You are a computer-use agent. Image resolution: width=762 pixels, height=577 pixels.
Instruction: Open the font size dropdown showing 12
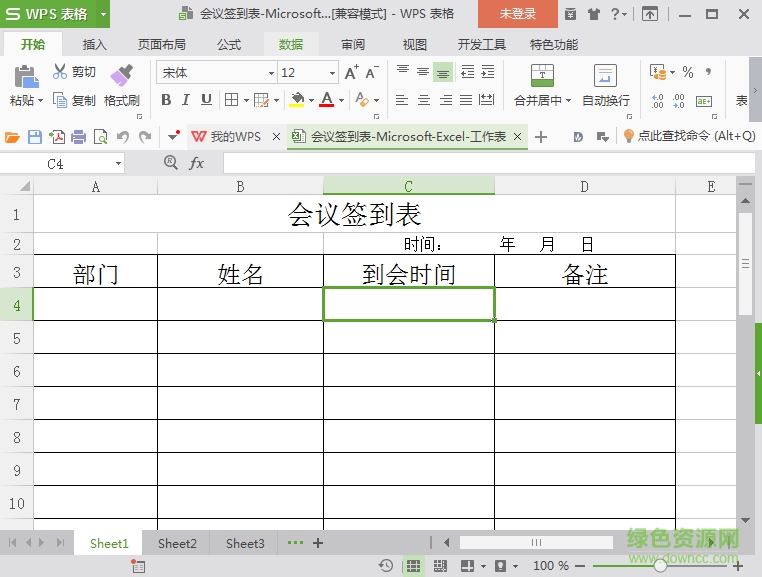[332, 73]
